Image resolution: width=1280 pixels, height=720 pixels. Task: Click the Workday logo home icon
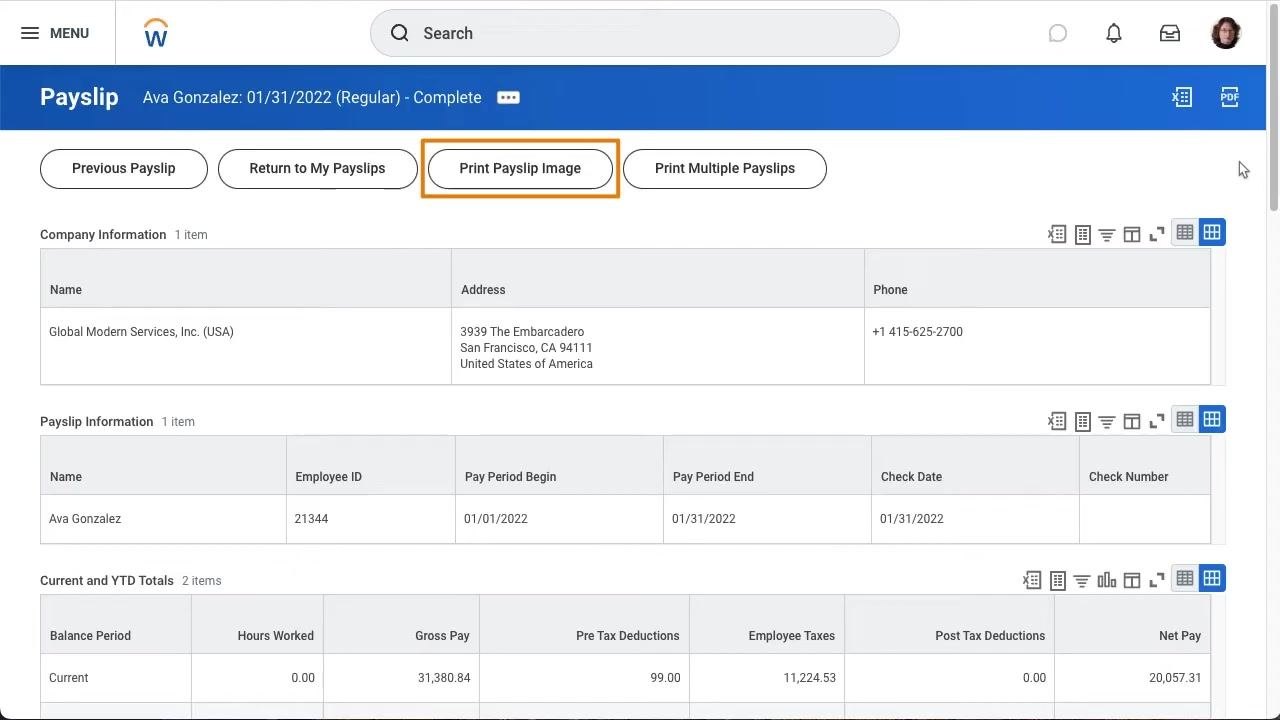pyautogui.click(x=156, y=33)
